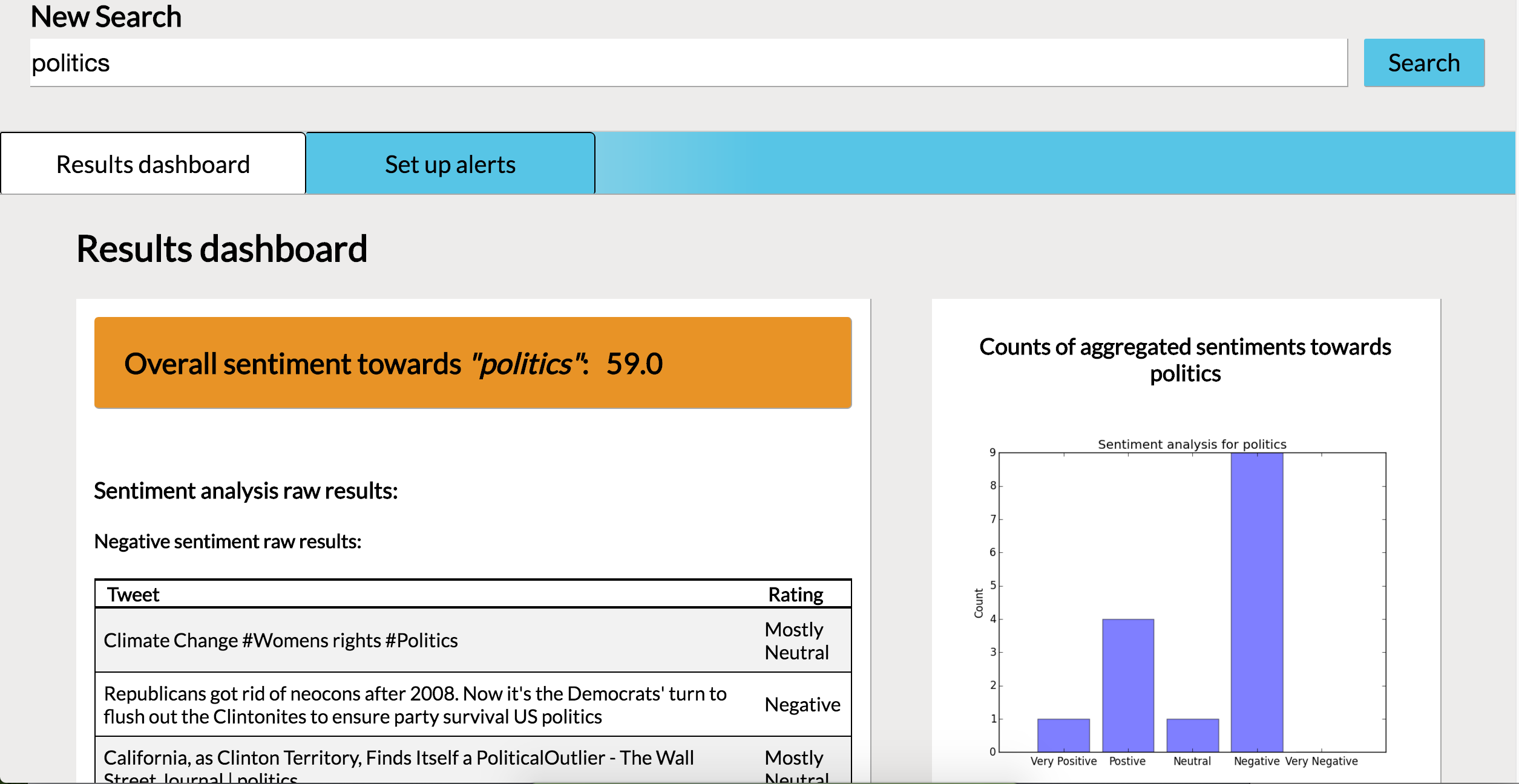Click the Sentiment analysis raw results heading
Viewport: 1519px width, 784px height.
(246, 491)
